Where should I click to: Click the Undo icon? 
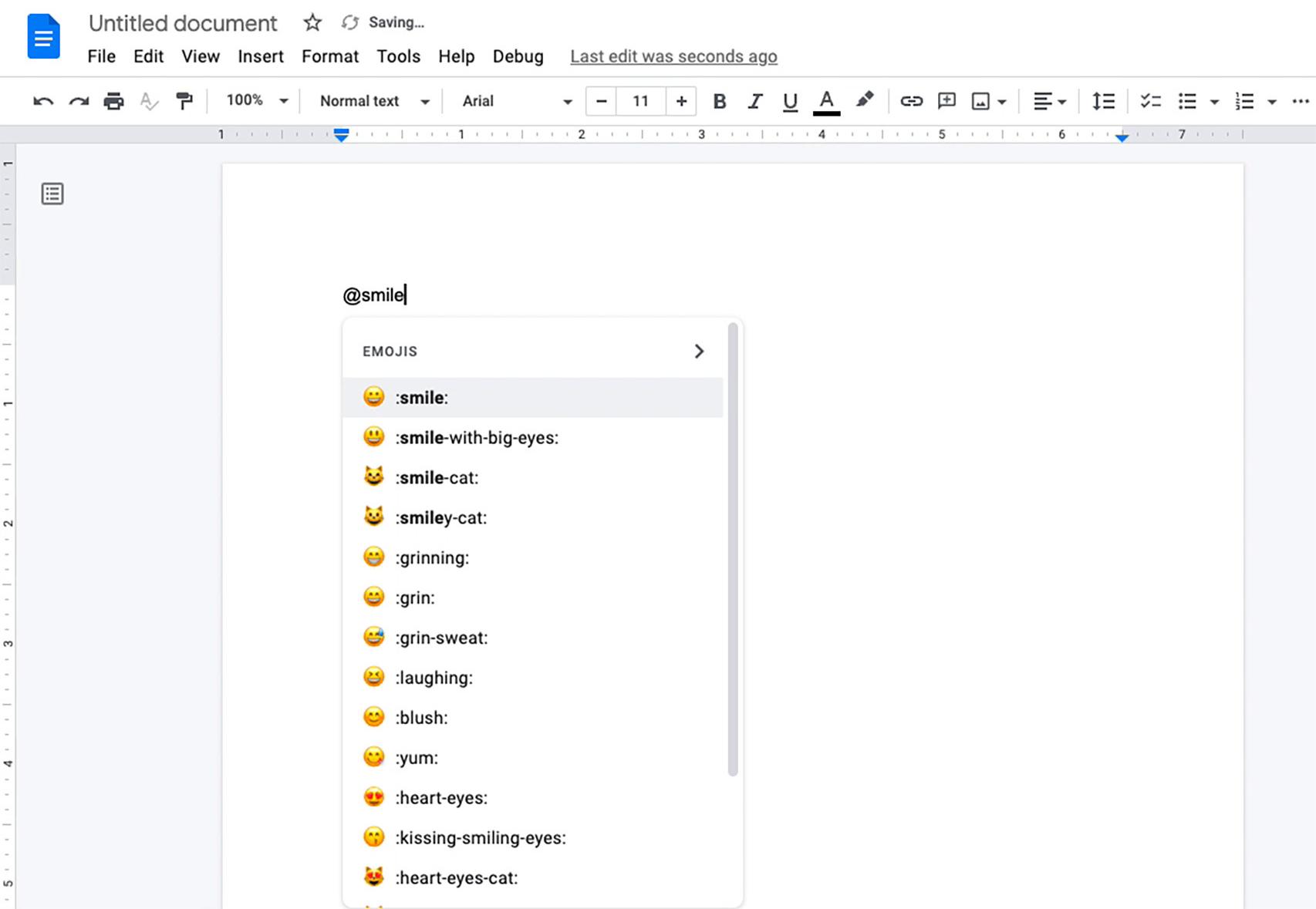42,101
